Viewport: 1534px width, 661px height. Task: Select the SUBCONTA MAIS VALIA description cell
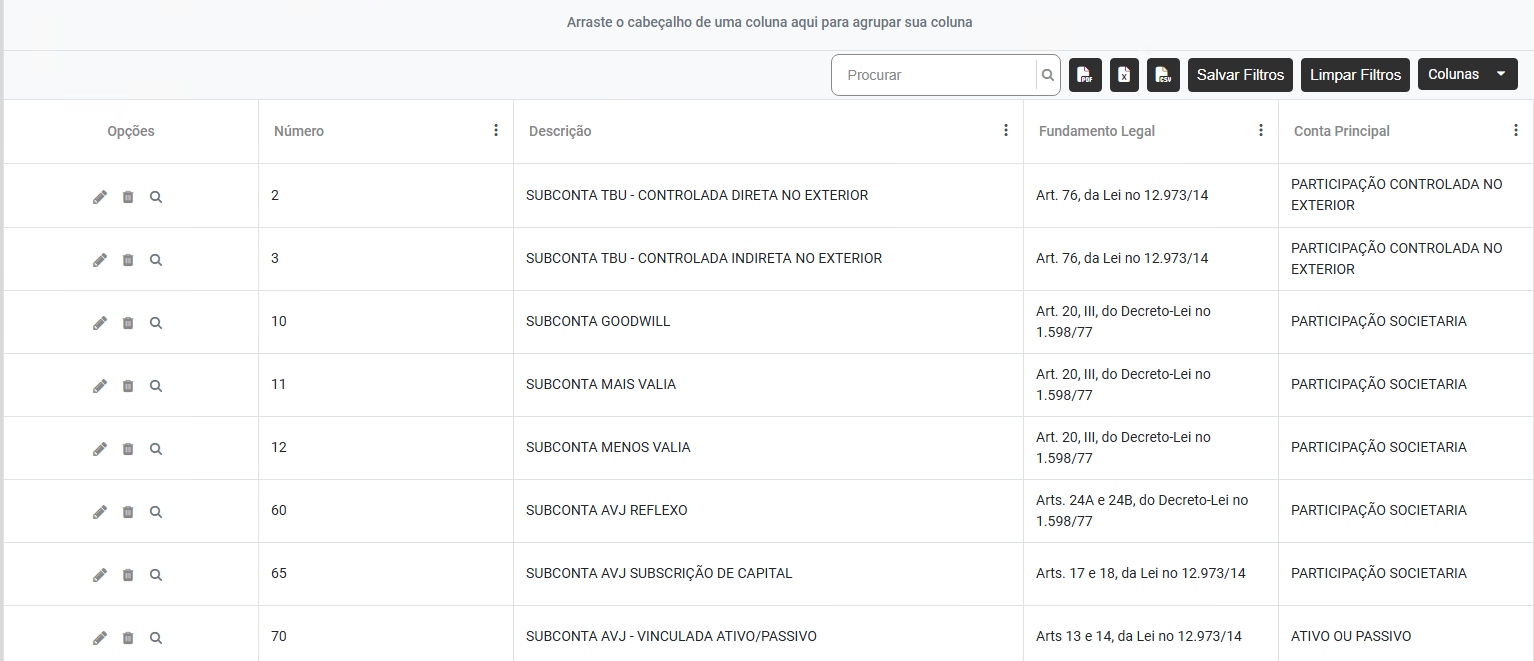[x=768, y=385]
